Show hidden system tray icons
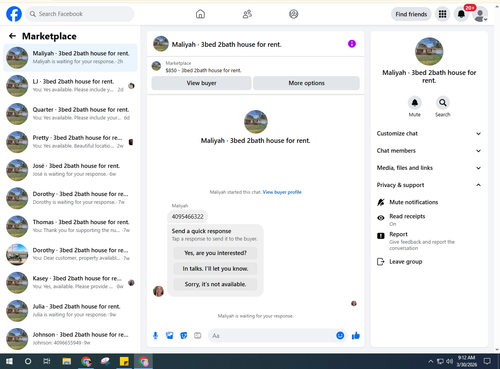The height and width of the screenshot is (369, 500). (x=430, y=361)
